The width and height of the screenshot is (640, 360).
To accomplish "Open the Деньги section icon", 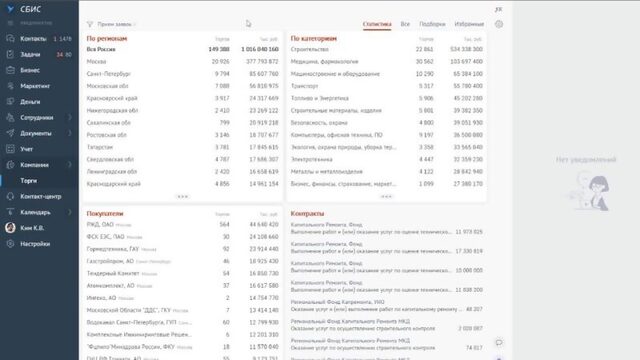I will 10,102.
